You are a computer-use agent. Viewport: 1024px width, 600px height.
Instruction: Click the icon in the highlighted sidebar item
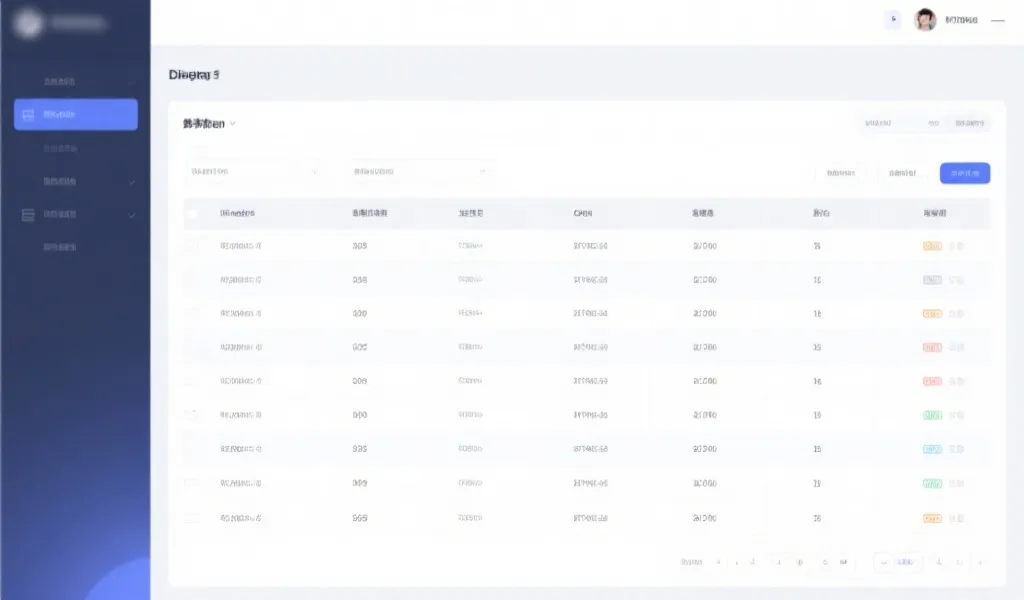[x=28, y=115]
